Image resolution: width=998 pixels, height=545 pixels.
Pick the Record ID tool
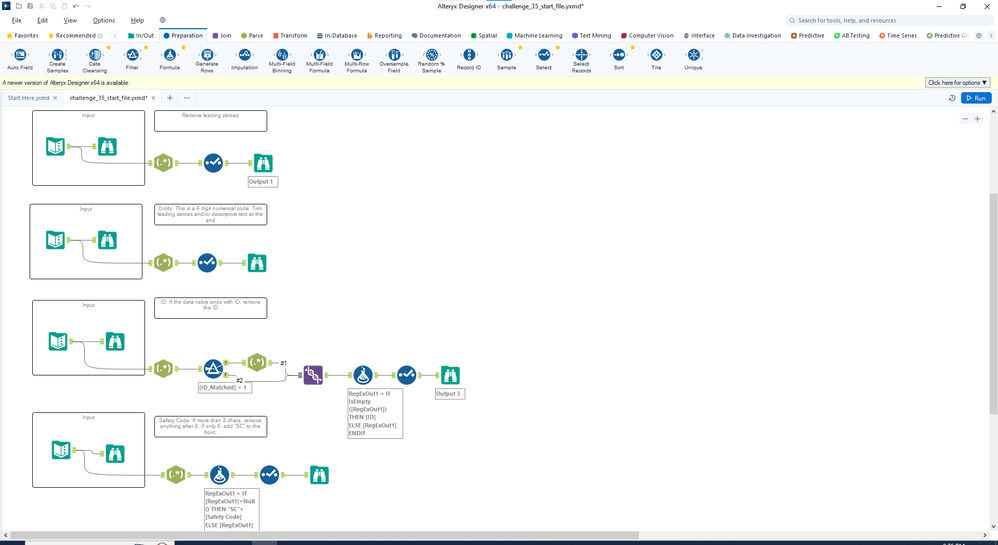point(469,55)
